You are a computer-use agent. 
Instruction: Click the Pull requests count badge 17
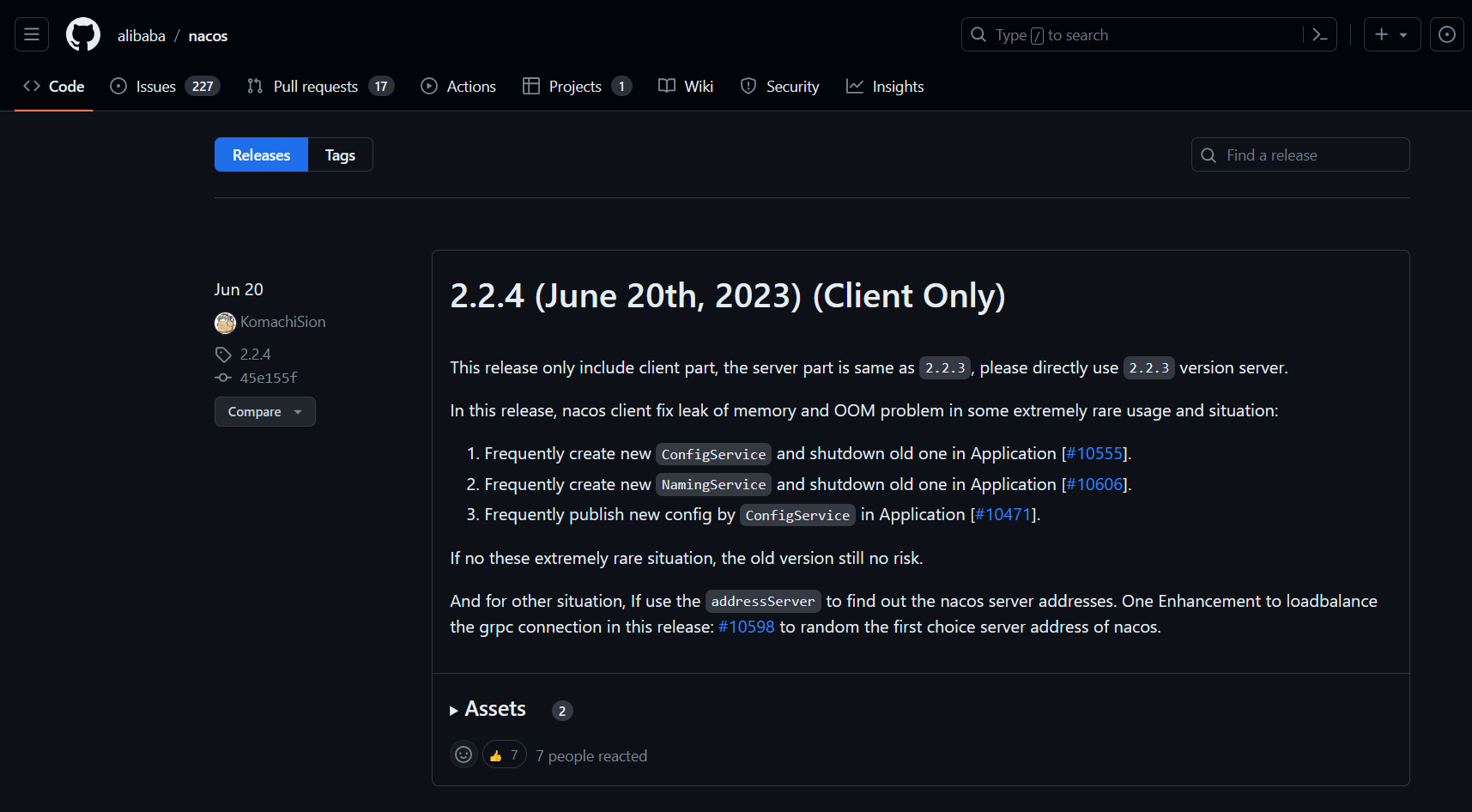point(381,86)
